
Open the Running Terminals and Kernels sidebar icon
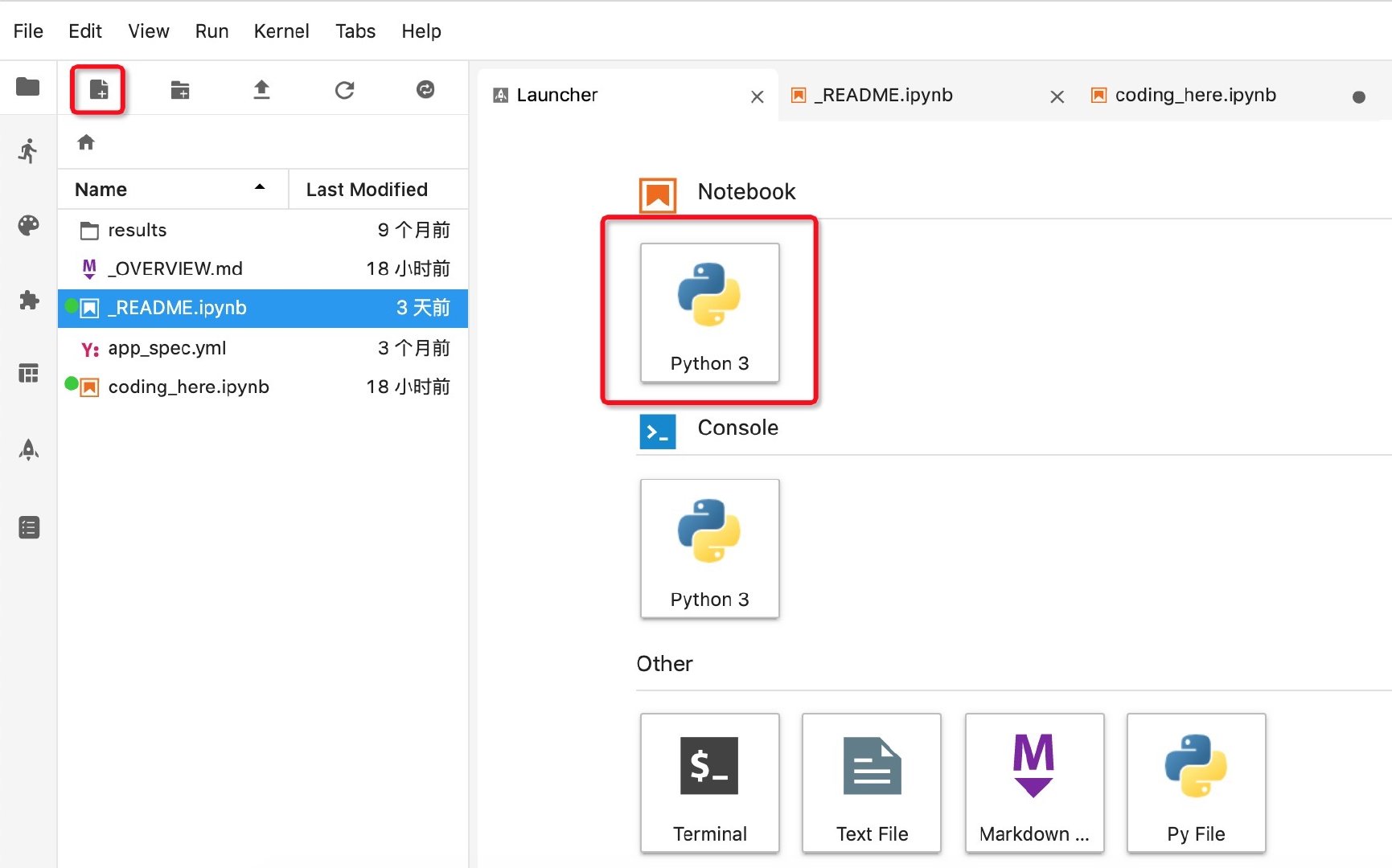(x=28, y=150)
